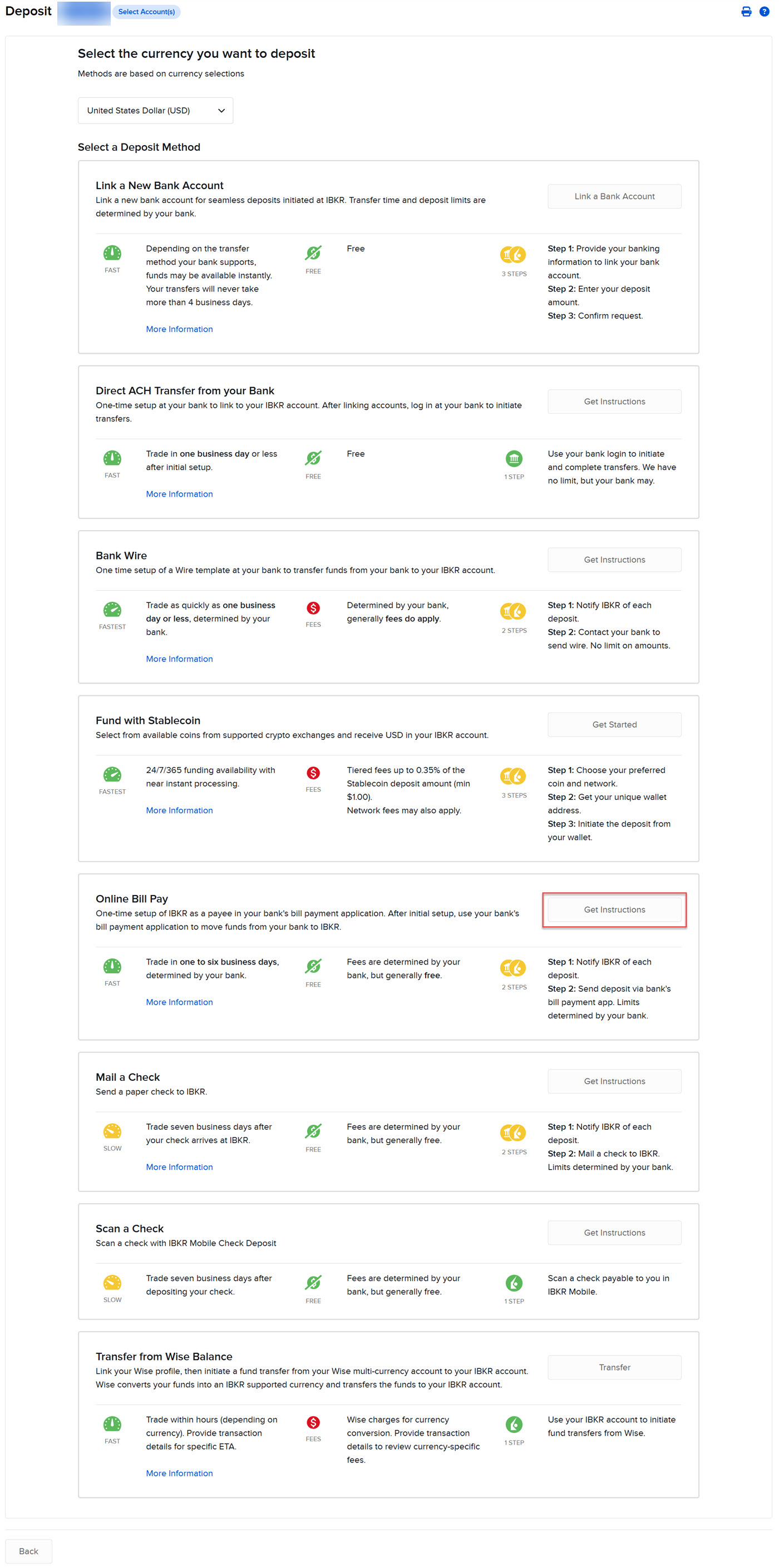Click the 3 STEPS icon in Fund with Stablecoin
The height and width of the screenshot is (1568, 779).
514,775
